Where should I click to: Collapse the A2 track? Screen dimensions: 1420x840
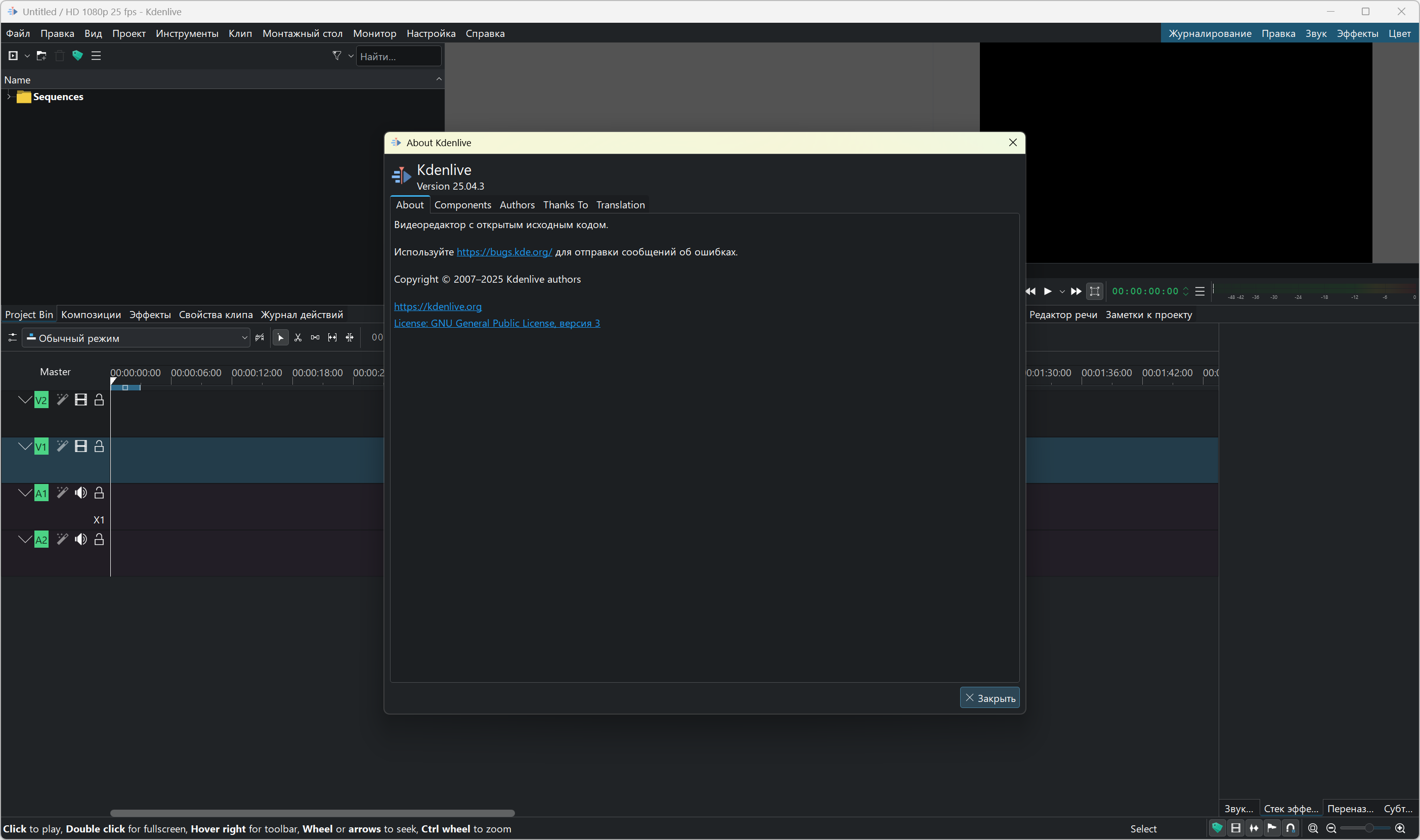click(x=25, y=540)
